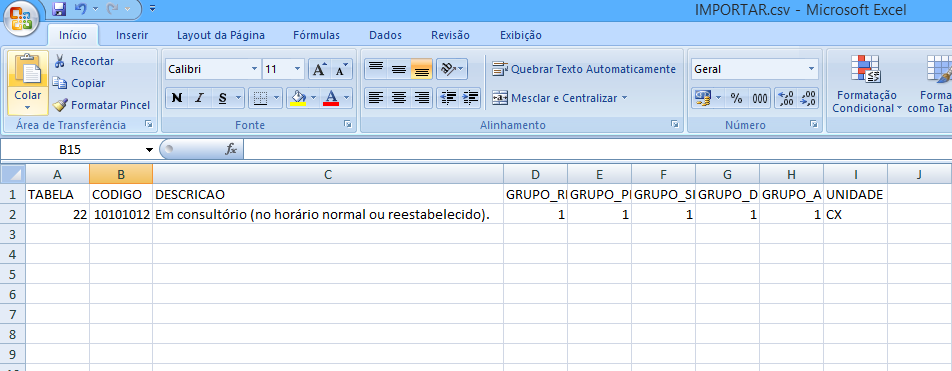Image resolution: width=952 pixels, height=371 pixels.
Task: Select column C header
Action: point(328,174)
